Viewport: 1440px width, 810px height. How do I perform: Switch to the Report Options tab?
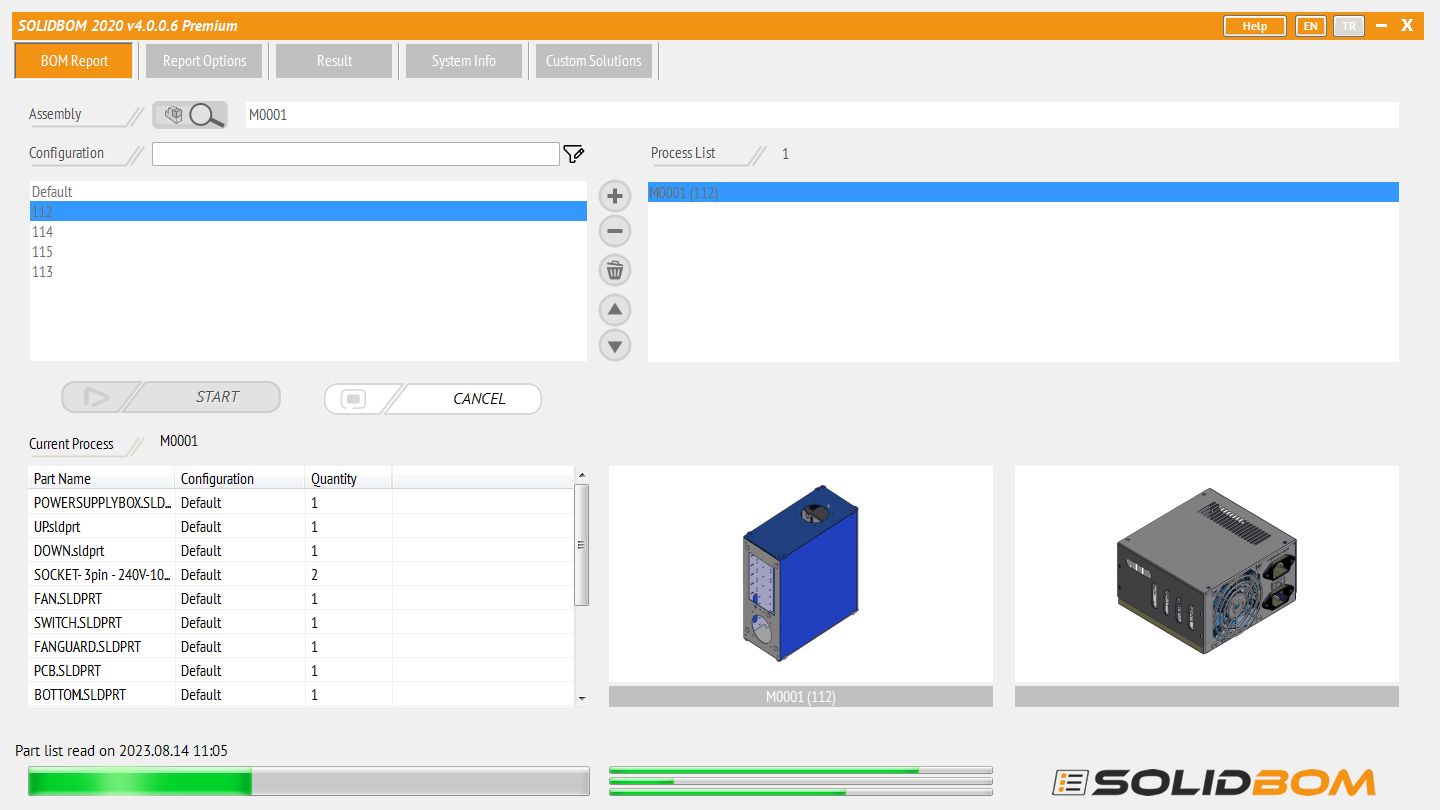[x=204, y=61]
